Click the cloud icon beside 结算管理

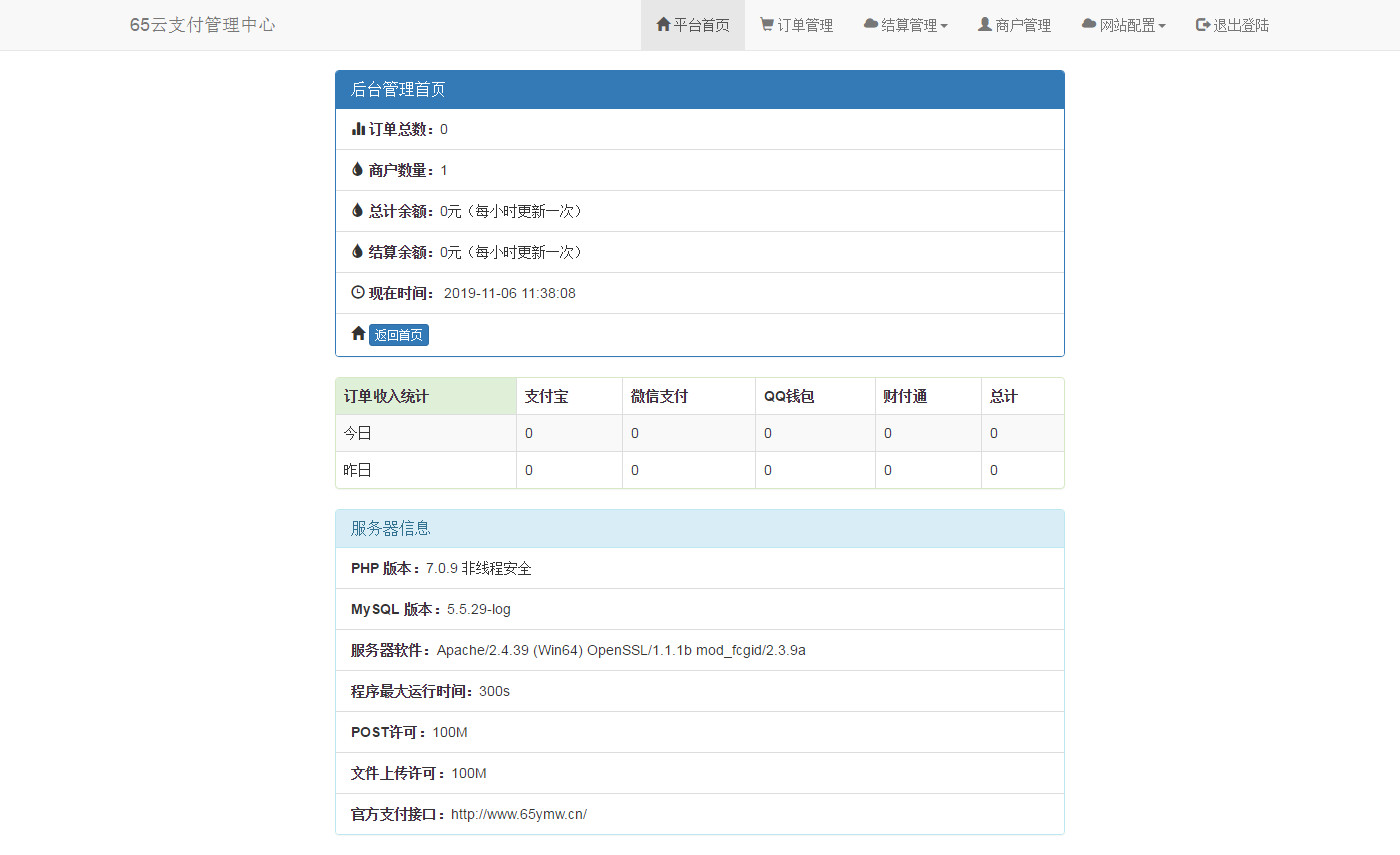click(x=871, y=25)
